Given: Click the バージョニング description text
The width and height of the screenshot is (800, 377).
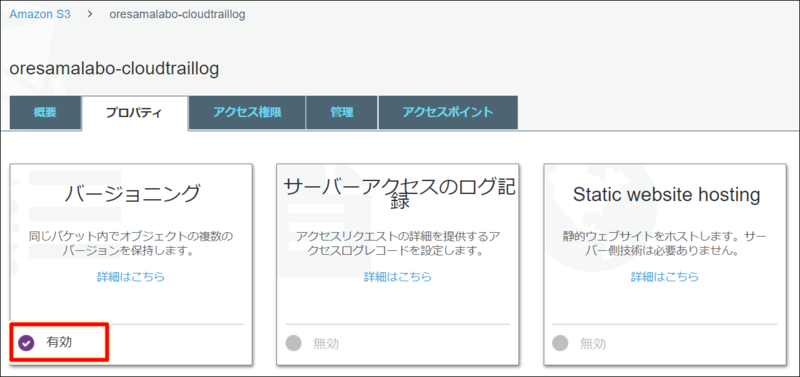Looking at the screenshot, I should point(131,244).
